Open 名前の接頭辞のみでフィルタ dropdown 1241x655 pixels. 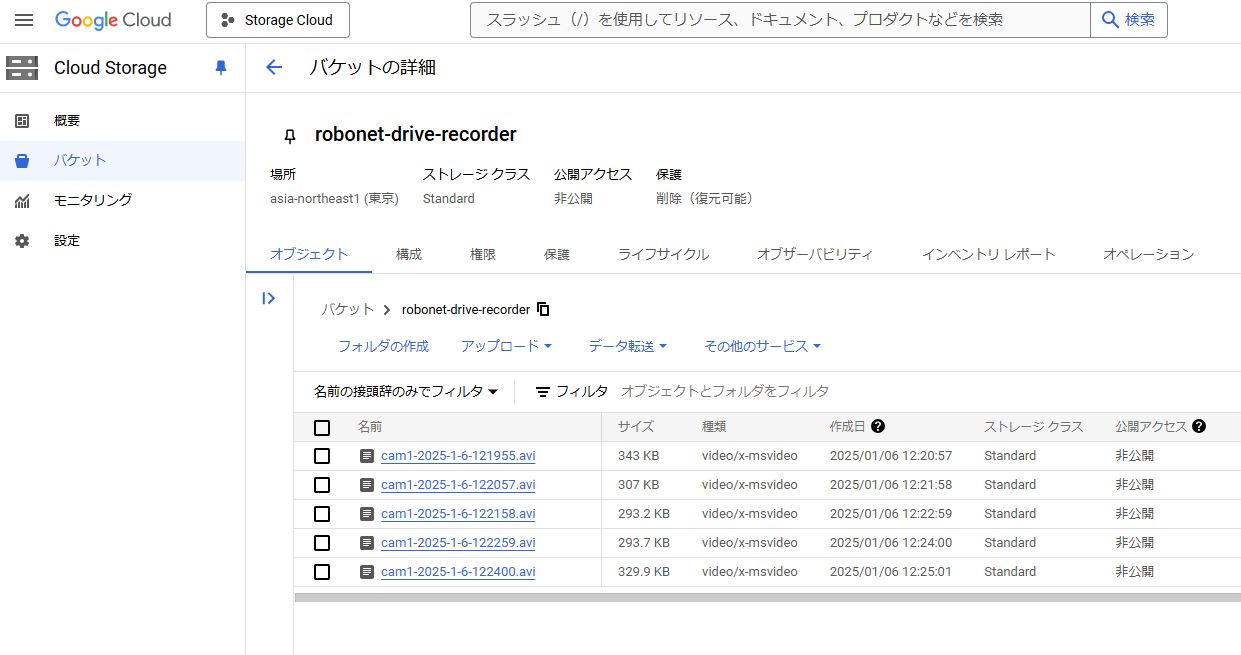(x=406, y=392)
